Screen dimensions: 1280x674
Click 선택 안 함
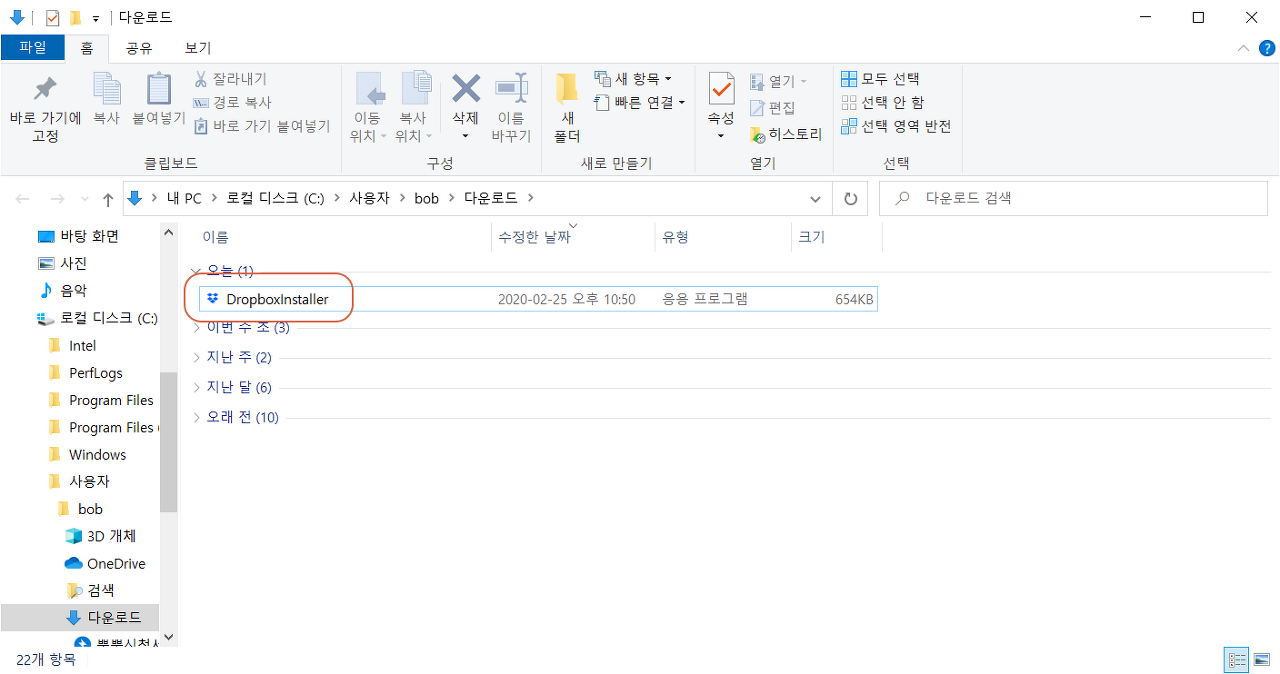point(882,102)
